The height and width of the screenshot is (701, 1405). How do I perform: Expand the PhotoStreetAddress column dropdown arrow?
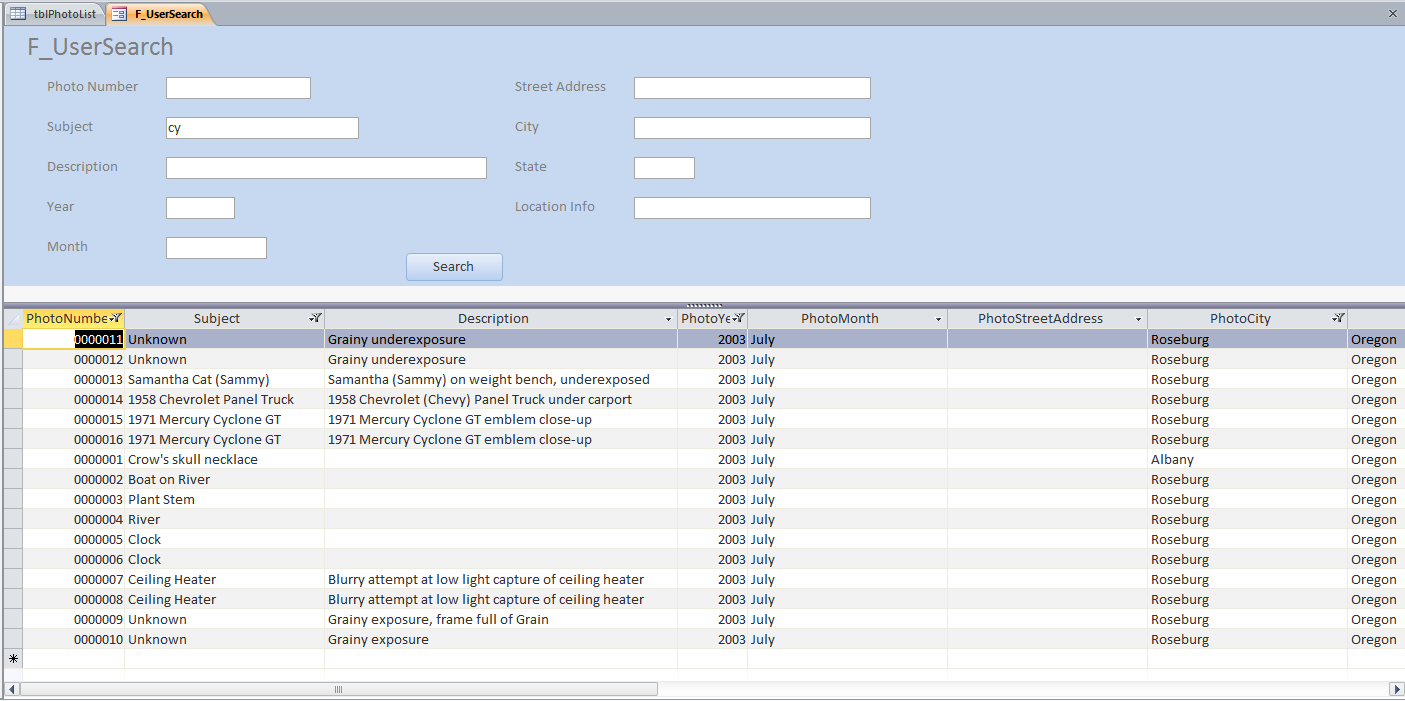tap(1138, 319)
